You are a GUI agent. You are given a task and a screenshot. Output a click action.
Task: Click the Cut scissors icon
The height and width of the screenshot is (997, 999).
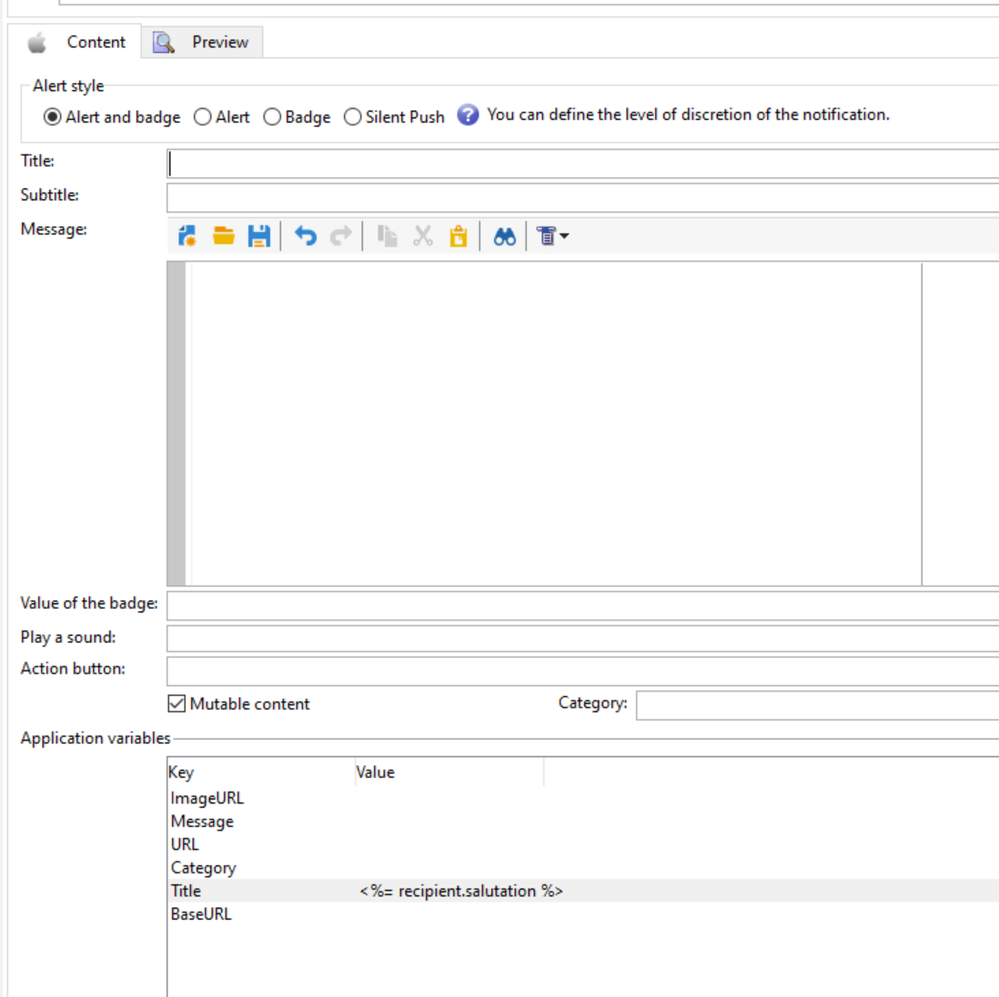click(x=422, y=236)
